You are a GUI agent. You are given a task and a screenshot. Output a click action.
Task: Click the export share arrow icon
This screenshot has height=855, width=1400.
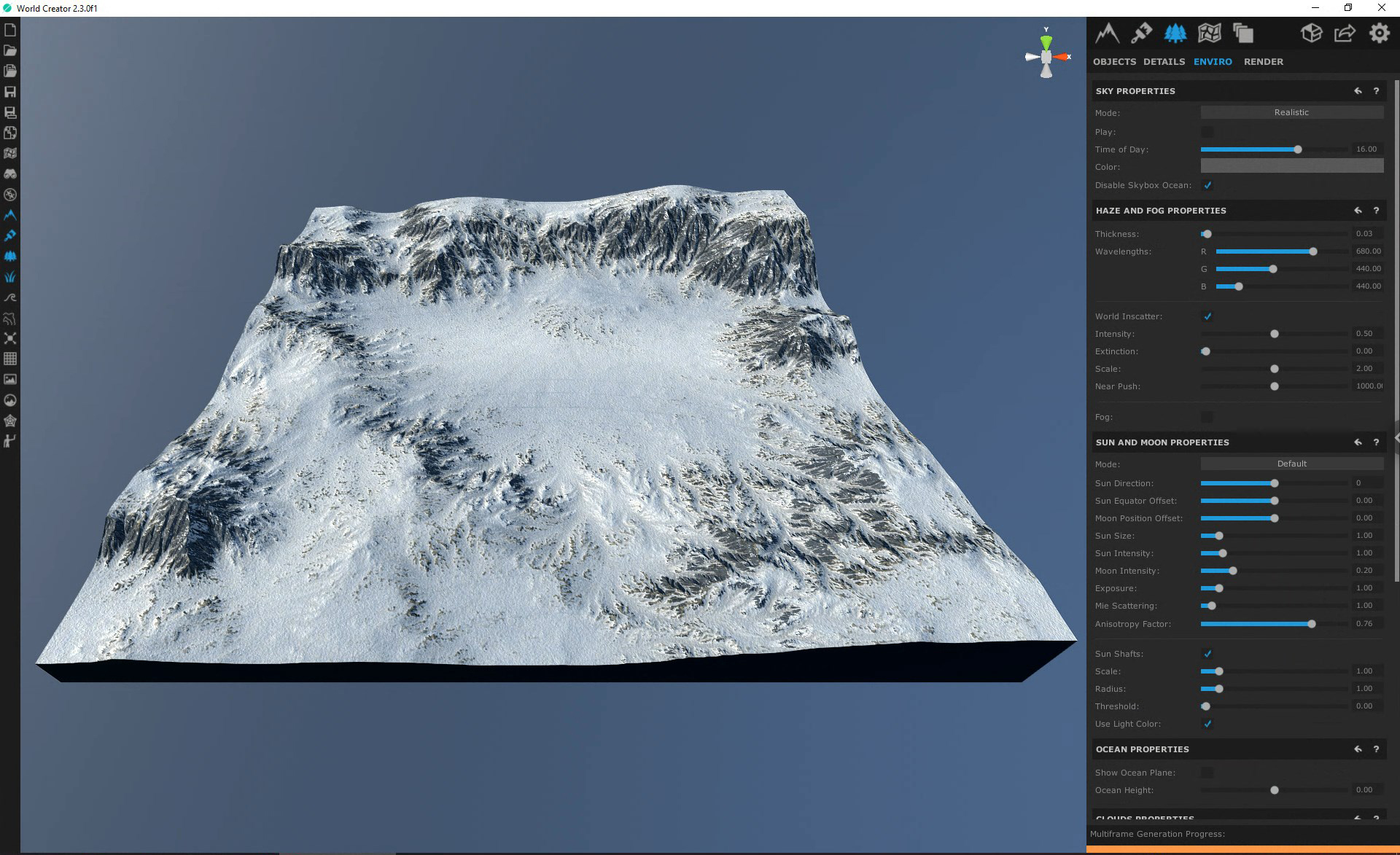(1345, 33)
